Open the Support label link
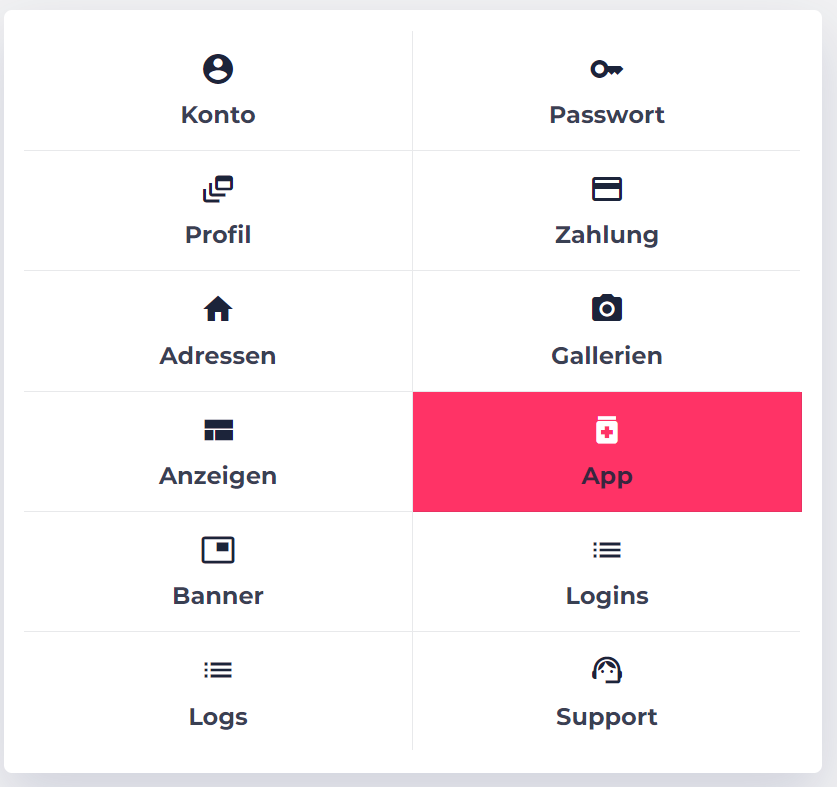The image size is (837, 787). click(x=606, y=717)
